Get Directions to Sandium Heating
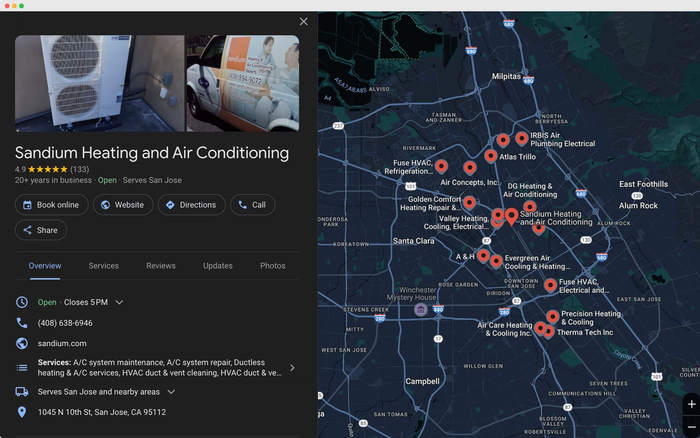Image resolution: width=700 pixels, height=438 pixels. (x=192, y=205)
